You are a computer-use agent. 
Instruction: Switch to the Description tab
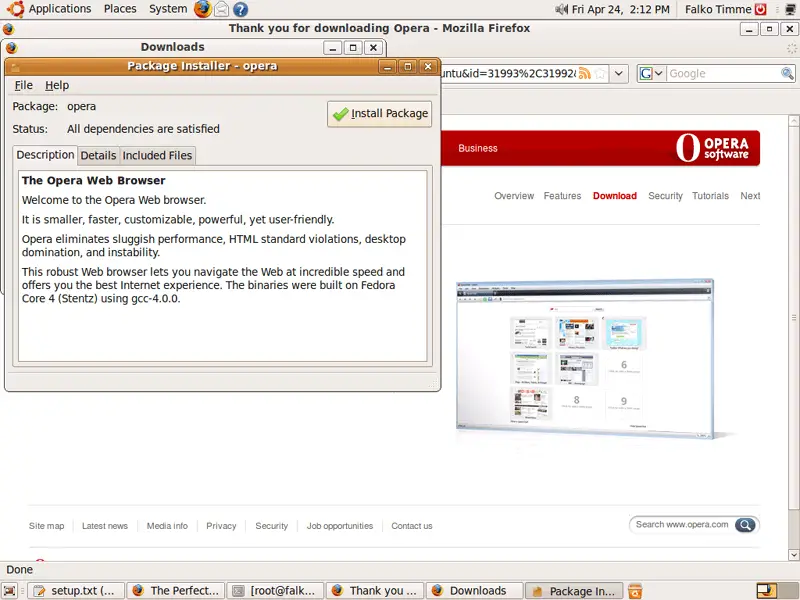tap(45, 155)
